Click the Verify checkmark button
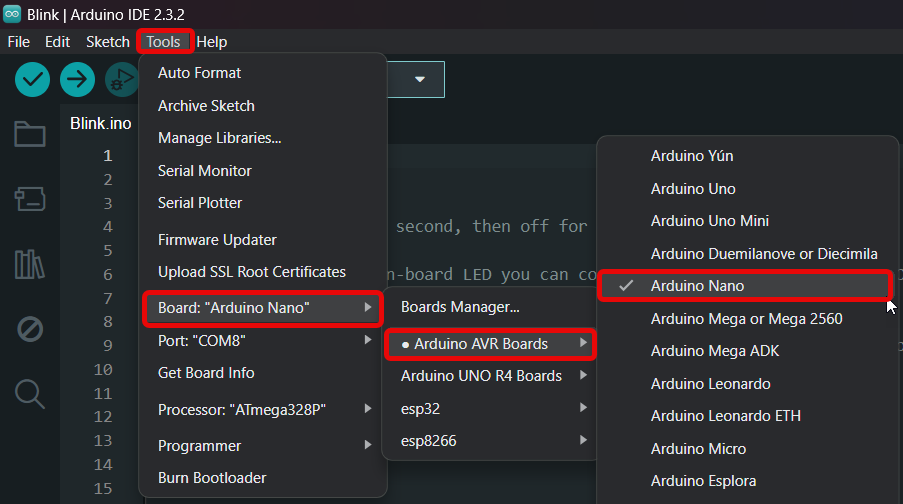The image size is (903, 504). coord(32,79)
